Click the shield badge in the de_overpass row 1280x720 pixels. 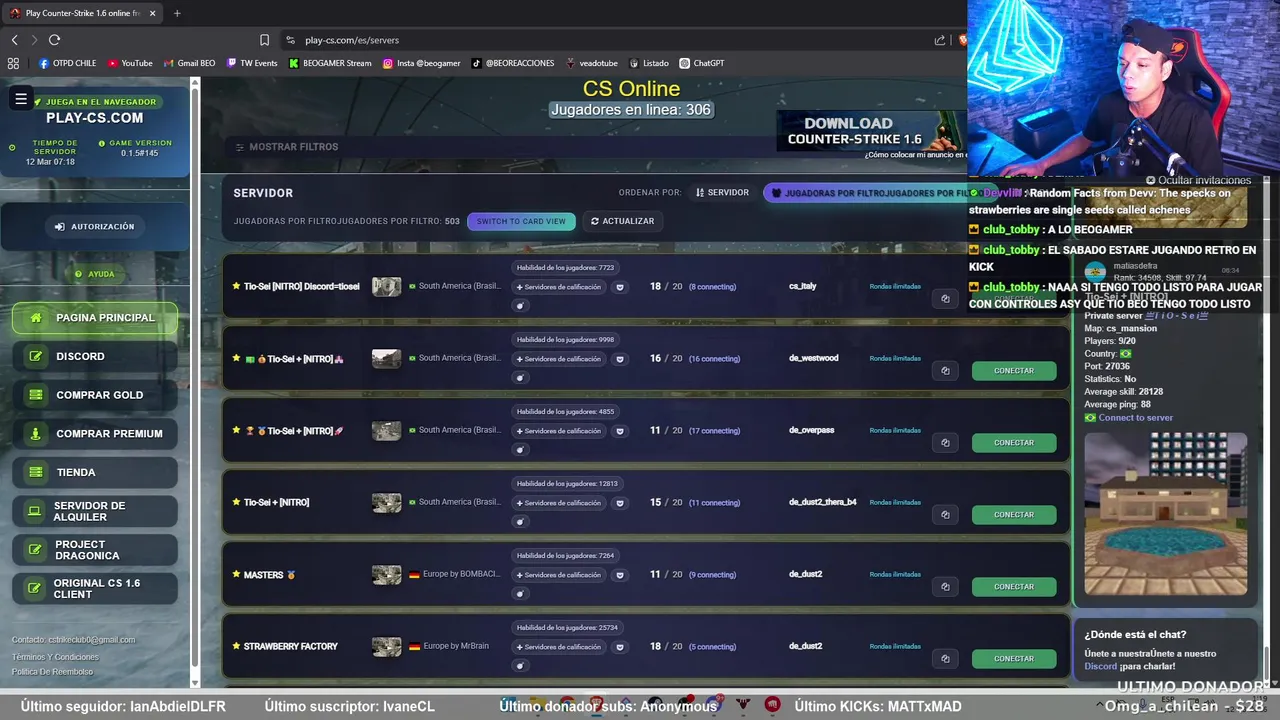[x=620, y=431]
